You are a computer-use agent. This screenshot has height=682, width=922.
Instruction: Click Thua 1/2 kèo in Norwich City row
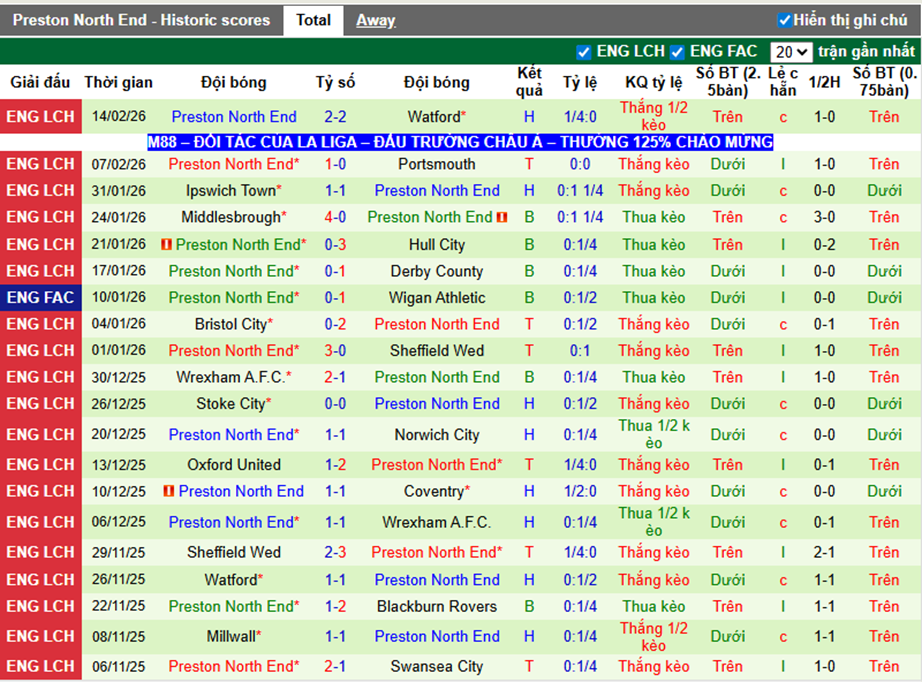coord(654,434)
